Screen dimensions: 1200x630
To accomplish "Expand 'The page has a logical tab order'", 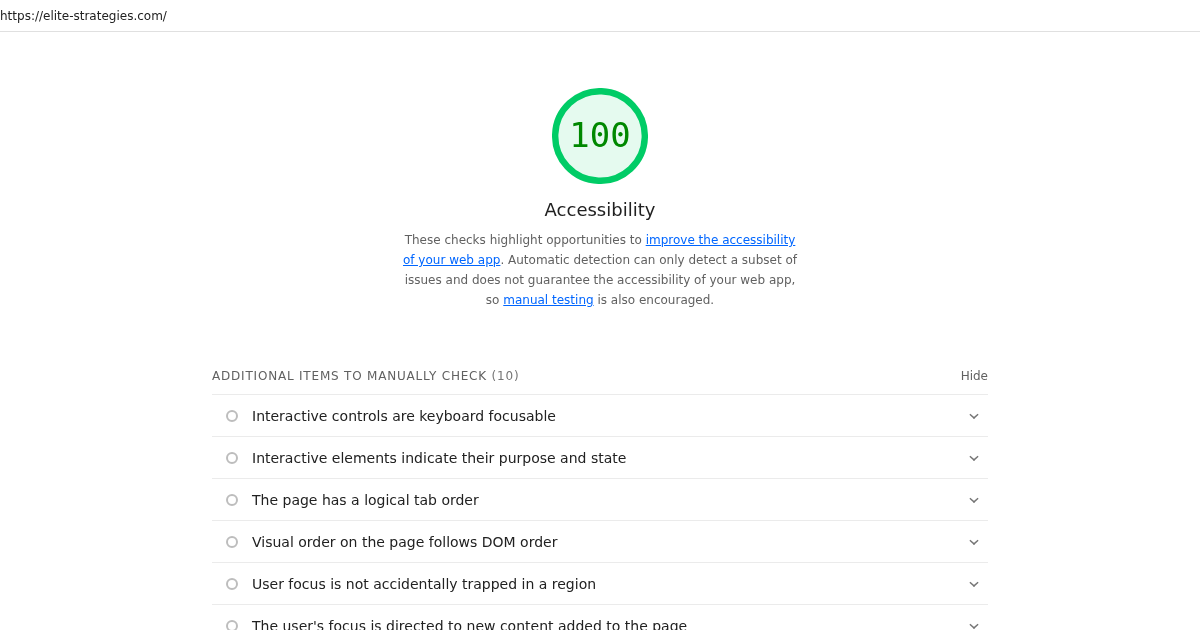I will click(973, 499).
